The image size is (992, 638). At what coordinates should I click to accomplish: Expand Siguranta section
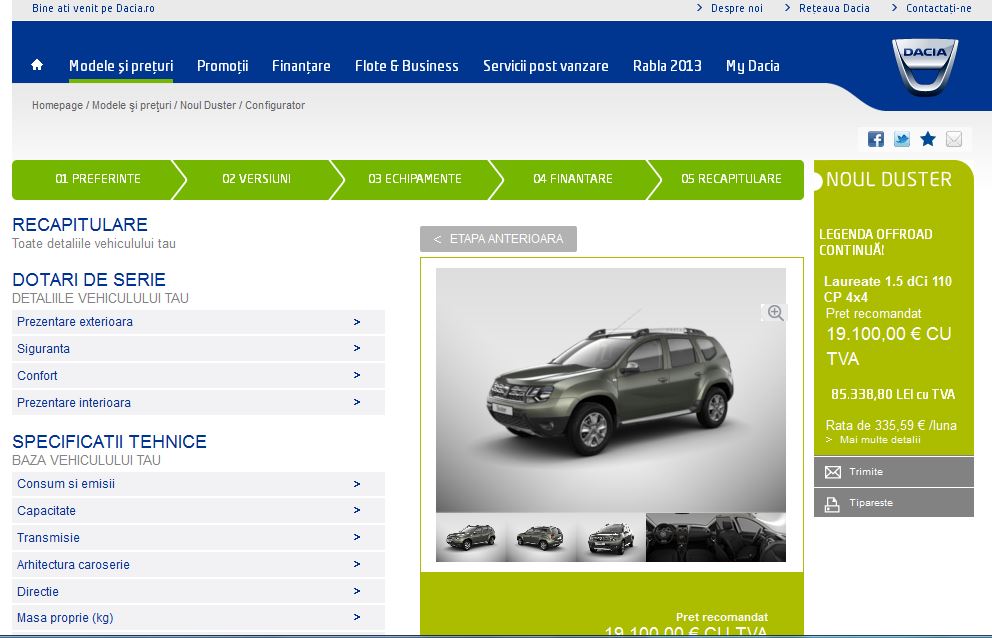(x=198, y=349)
